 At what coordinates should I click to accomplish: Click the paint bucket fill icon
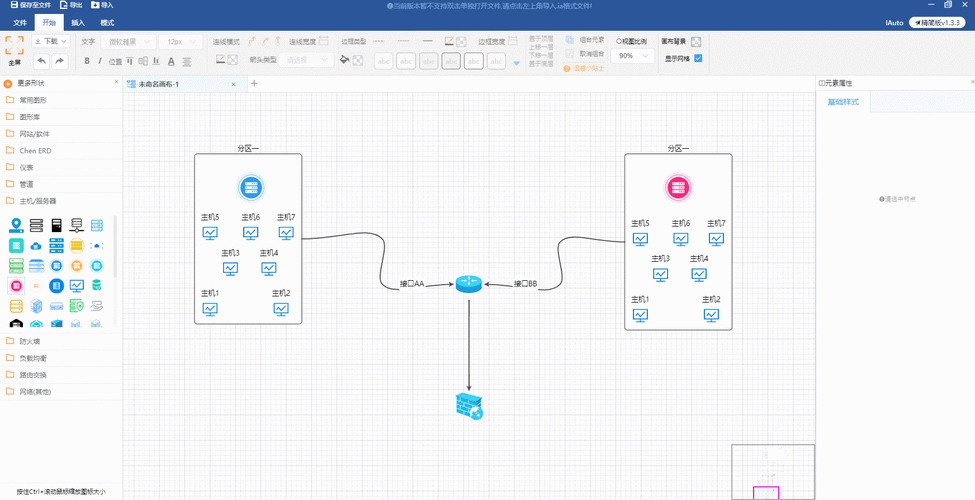click(345, 60)
